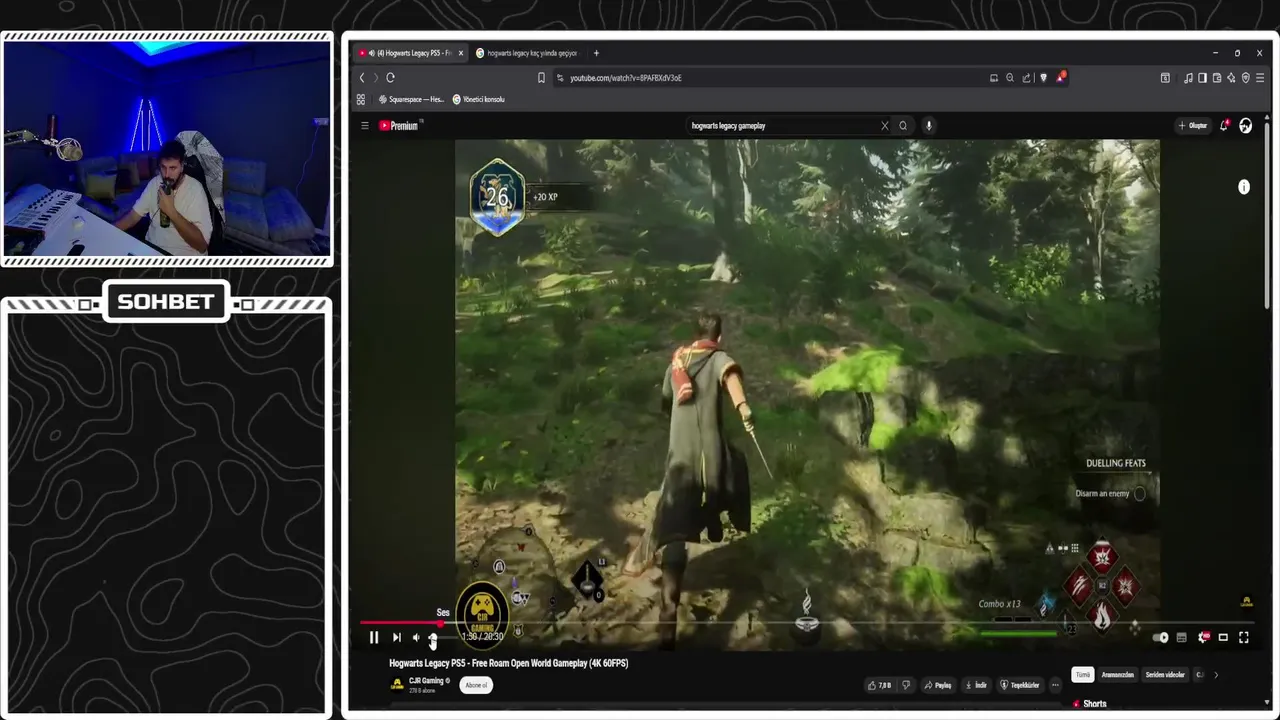Image resolution: width=1280 pixels, height=720 pixels.
Task: Mute the video with the speaker icon
Action: coord(416,637)
